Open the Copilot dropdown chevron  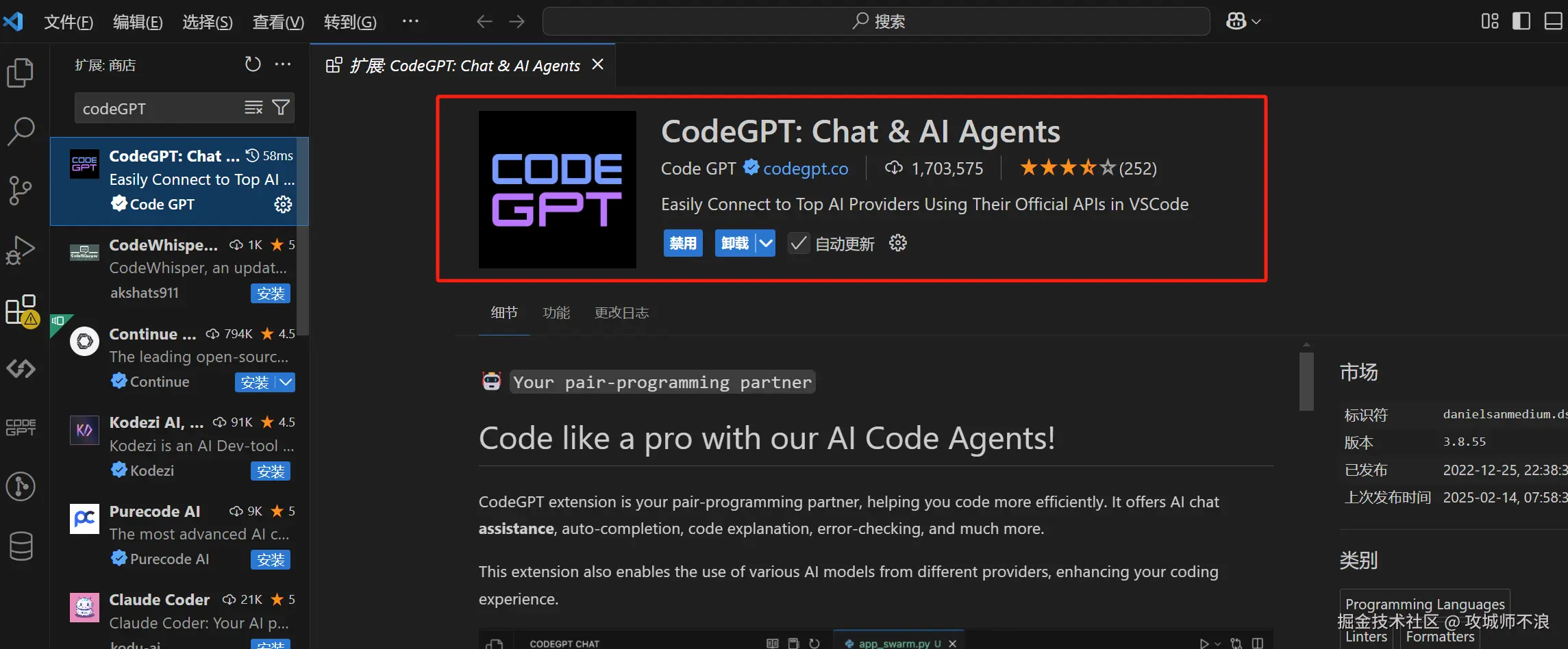(x=1256, y=21)
